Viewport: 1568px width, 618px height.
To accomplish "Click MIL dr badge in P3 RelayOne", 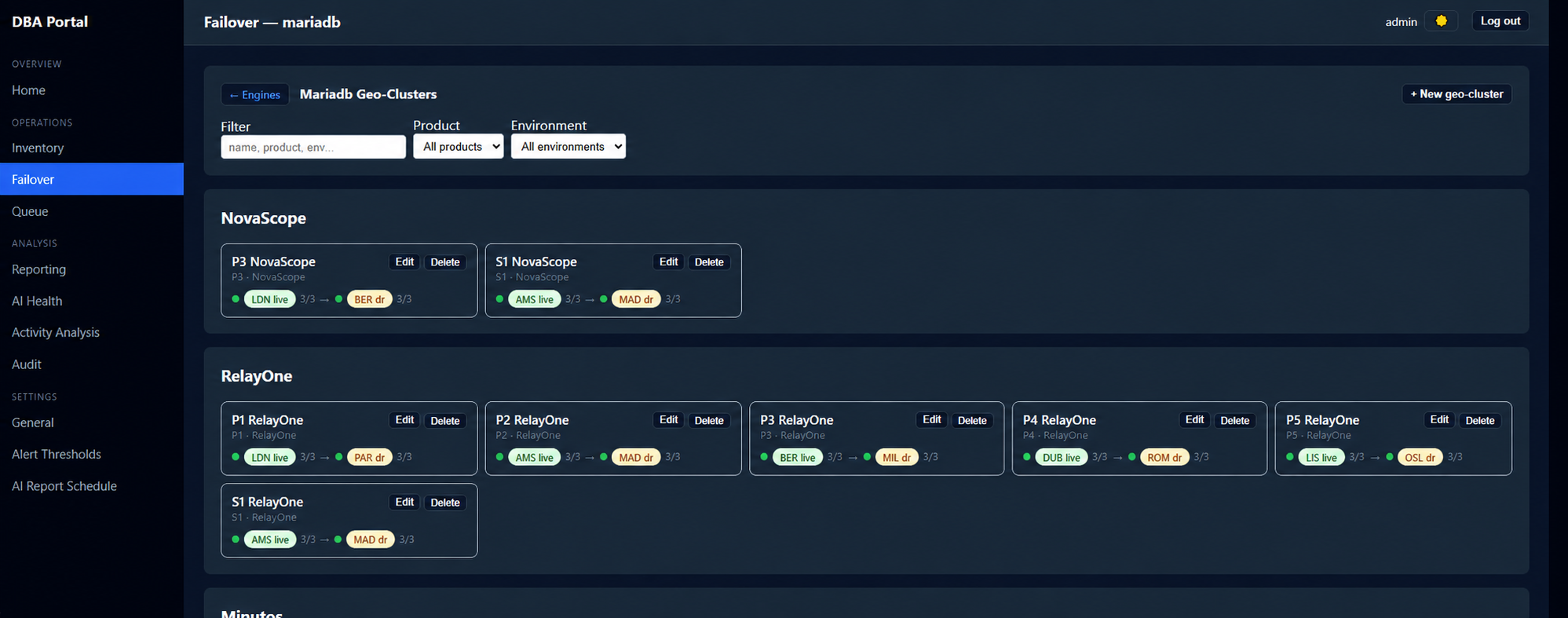I will 897,457.
